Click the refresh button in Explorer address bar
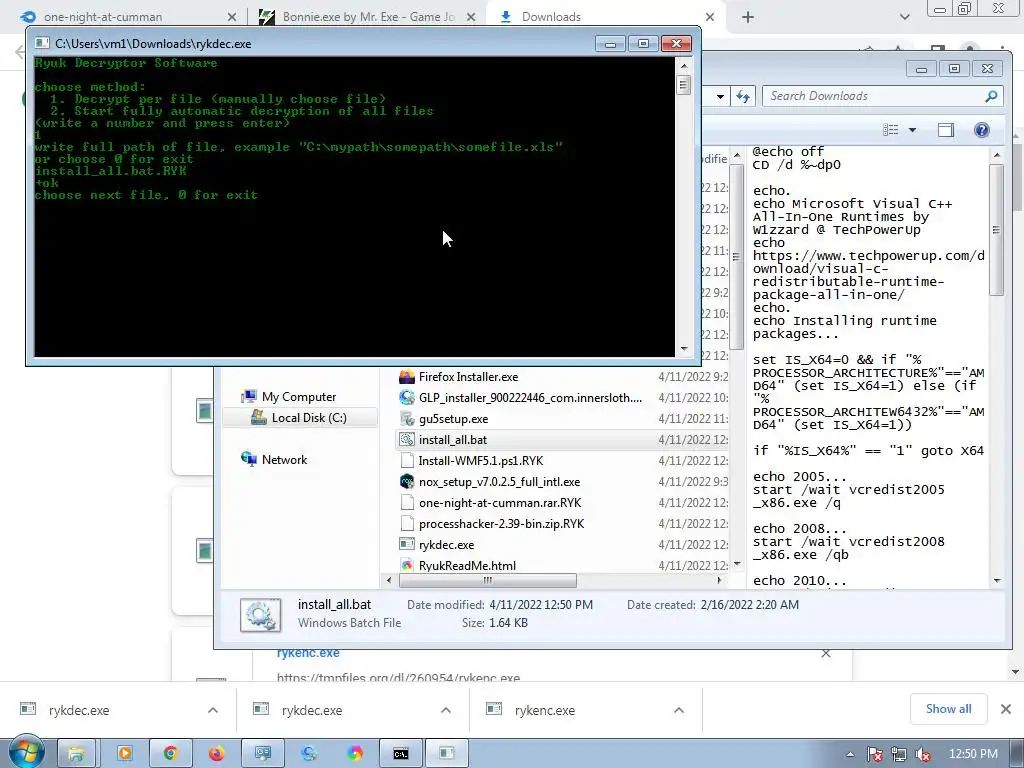This screenshot has width=1024, height=768. 743,97
